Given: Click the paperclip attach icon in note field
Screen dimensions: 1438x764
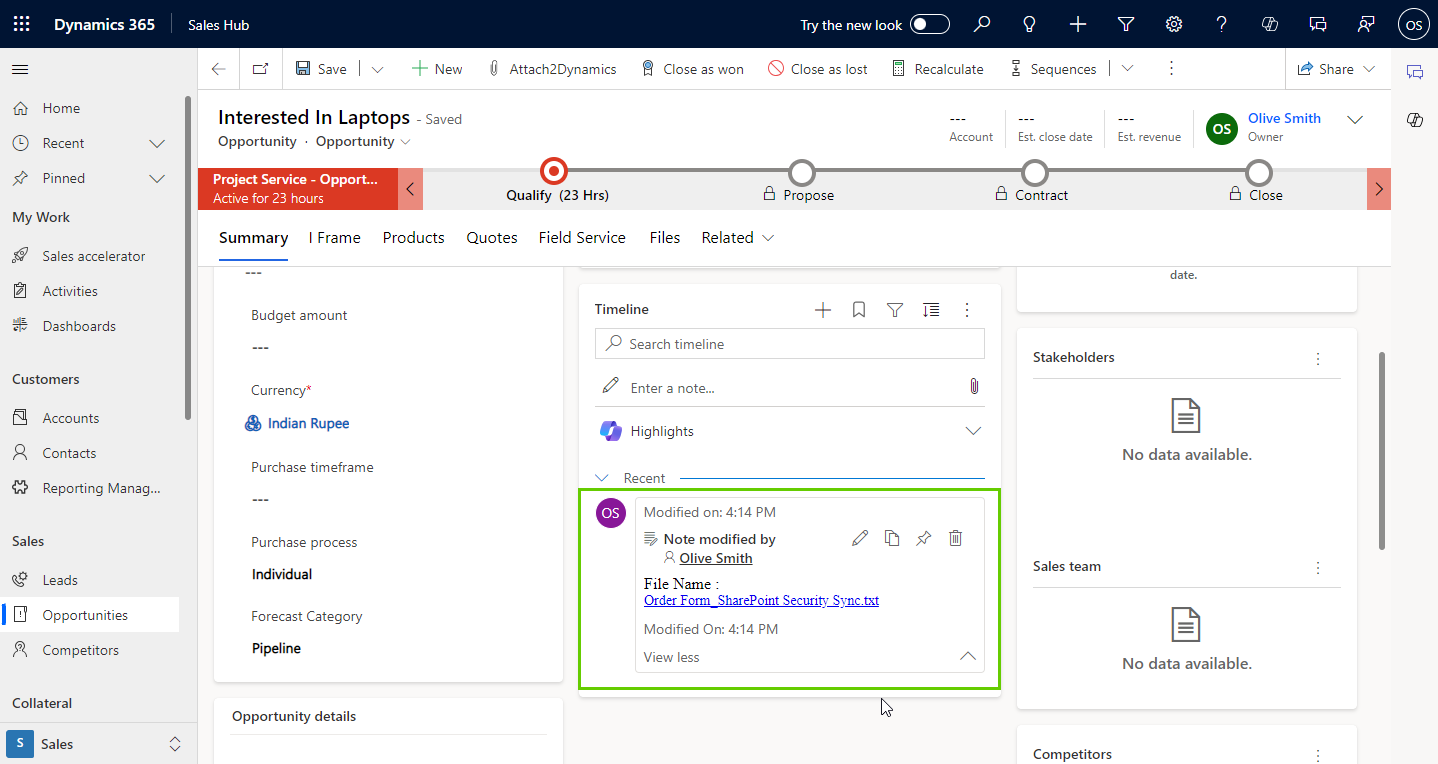Looking at the screenshot, I should (x=974, y=387).
